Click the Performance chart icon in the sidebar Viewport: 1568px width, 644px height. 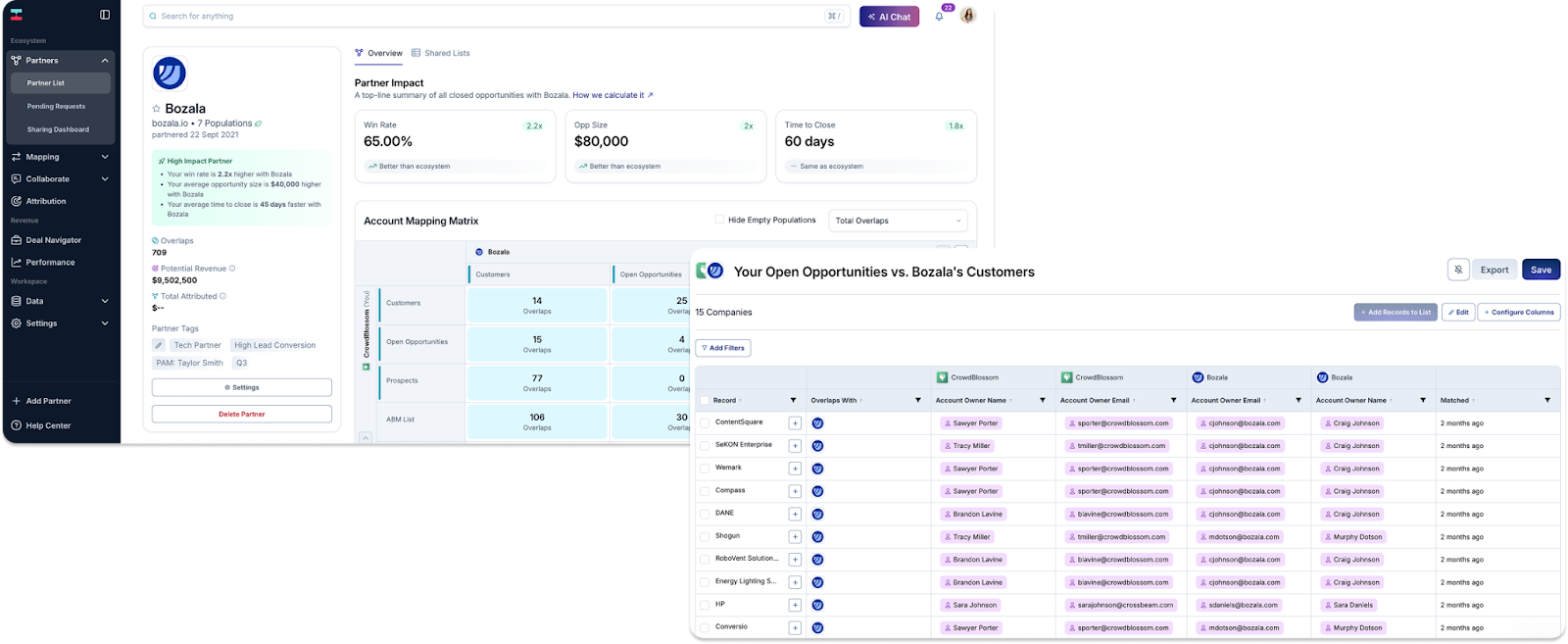click(17, 263)
